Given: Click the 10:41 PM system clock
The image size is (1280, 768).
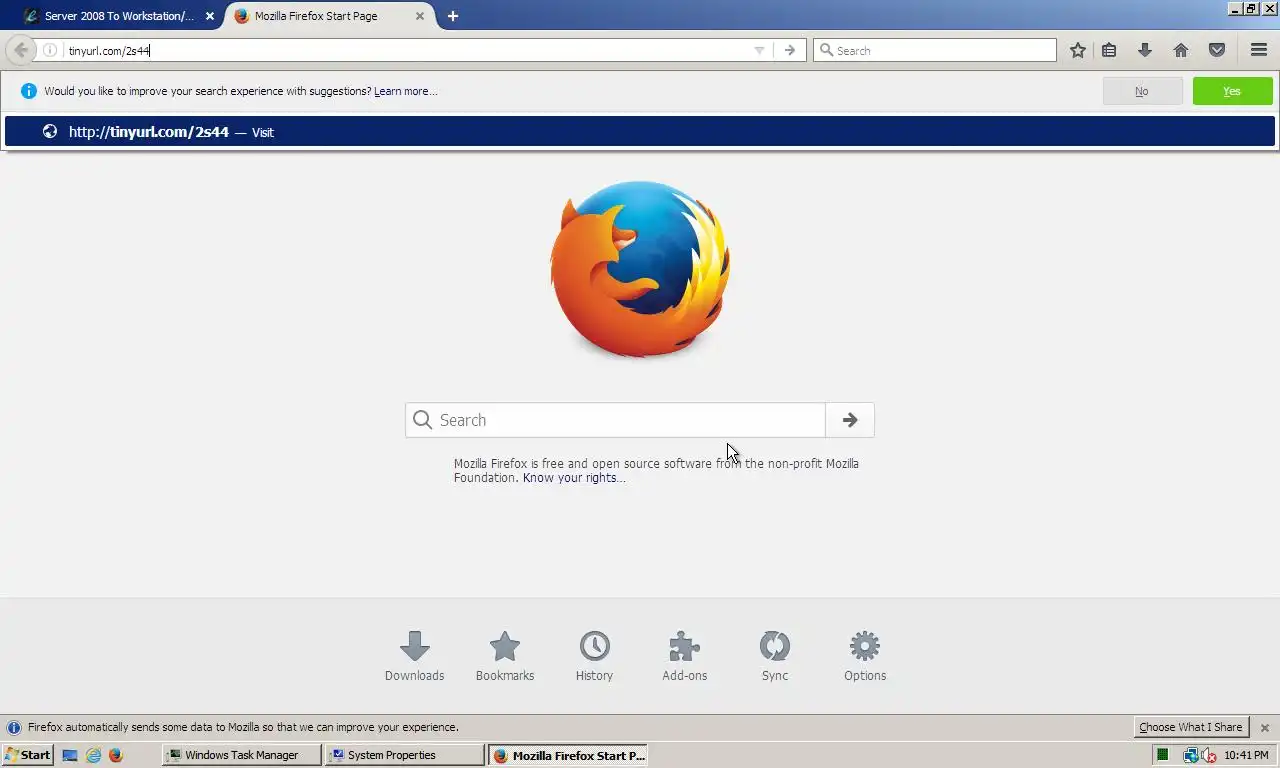Looking at the screenshot, I should [x=1246, y=755].
